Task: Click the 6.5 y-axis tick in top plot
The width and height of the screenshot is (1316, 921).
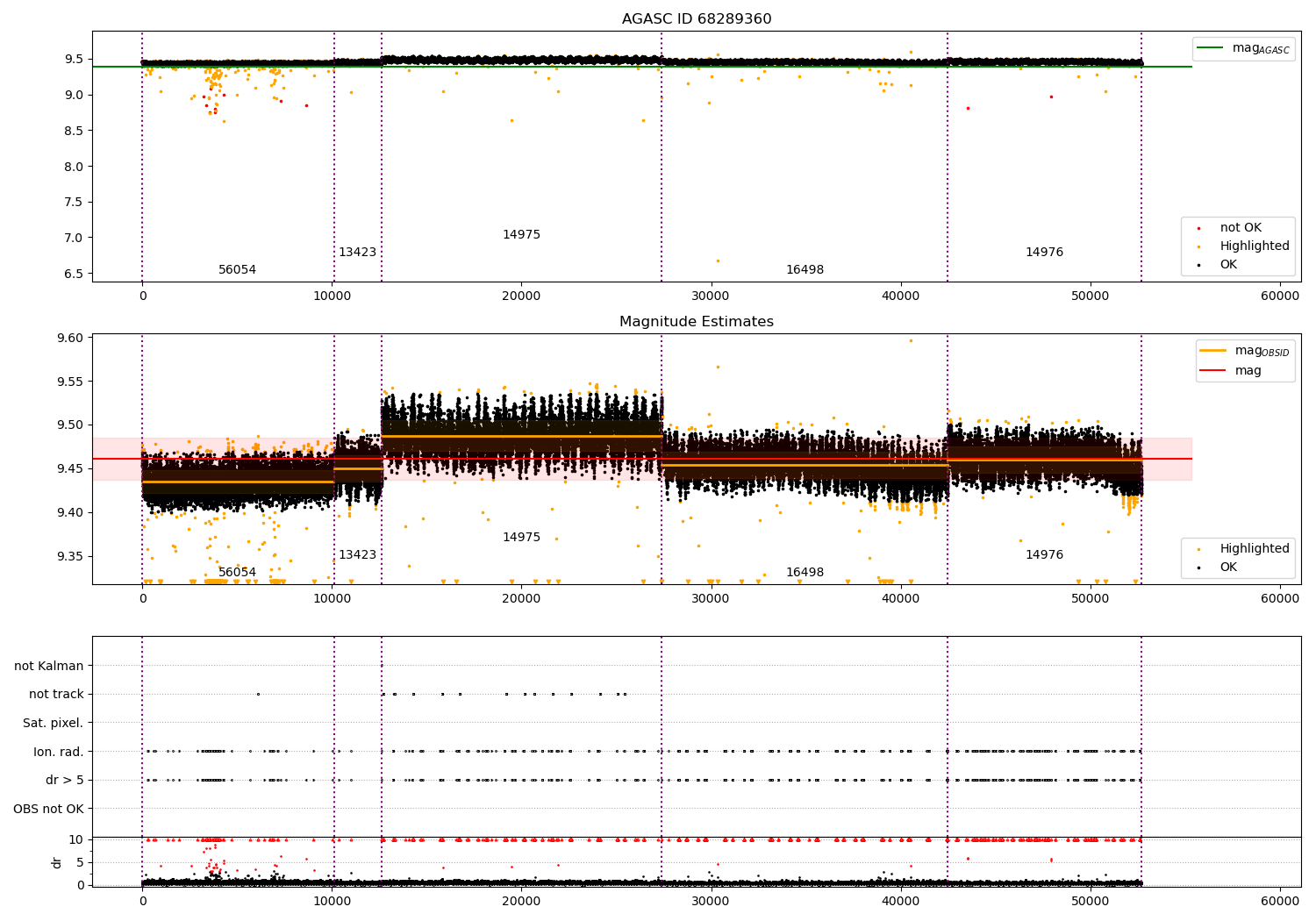Action: 74,274
